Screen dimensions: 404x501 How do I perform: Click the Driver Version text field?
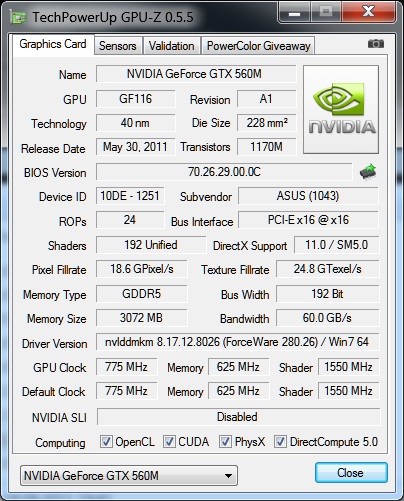[237, 342]
